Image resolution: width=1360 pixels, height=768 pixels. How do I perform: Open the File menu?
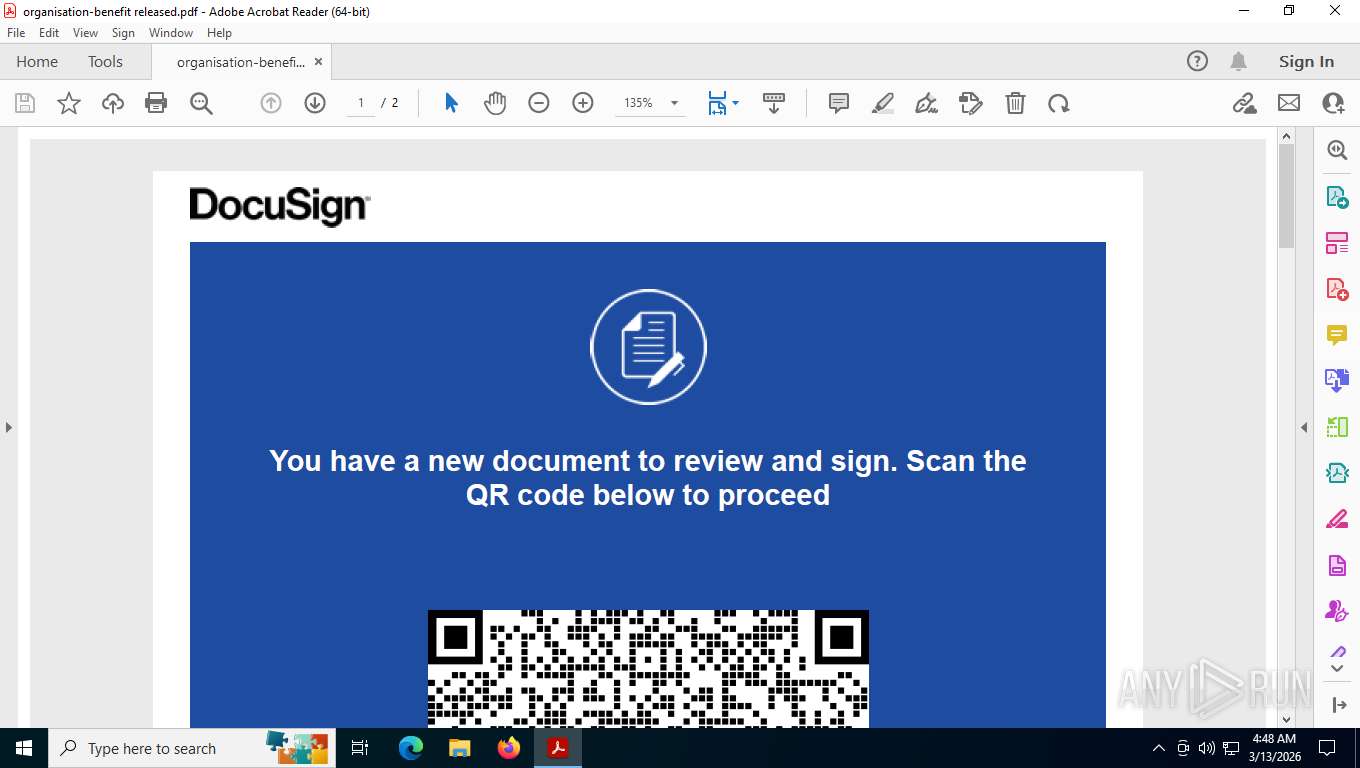coord(16,33)
